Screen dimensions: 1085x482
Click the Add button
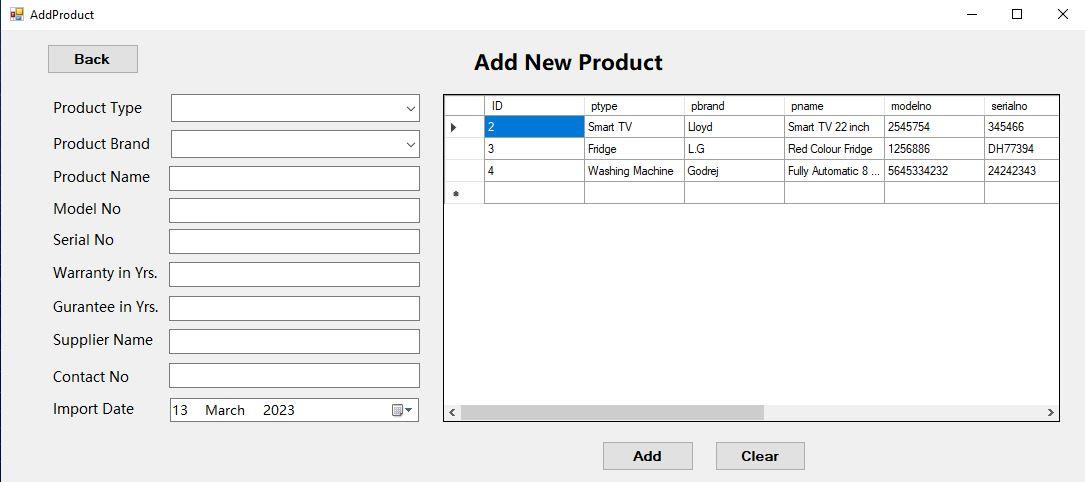[647, 456]
